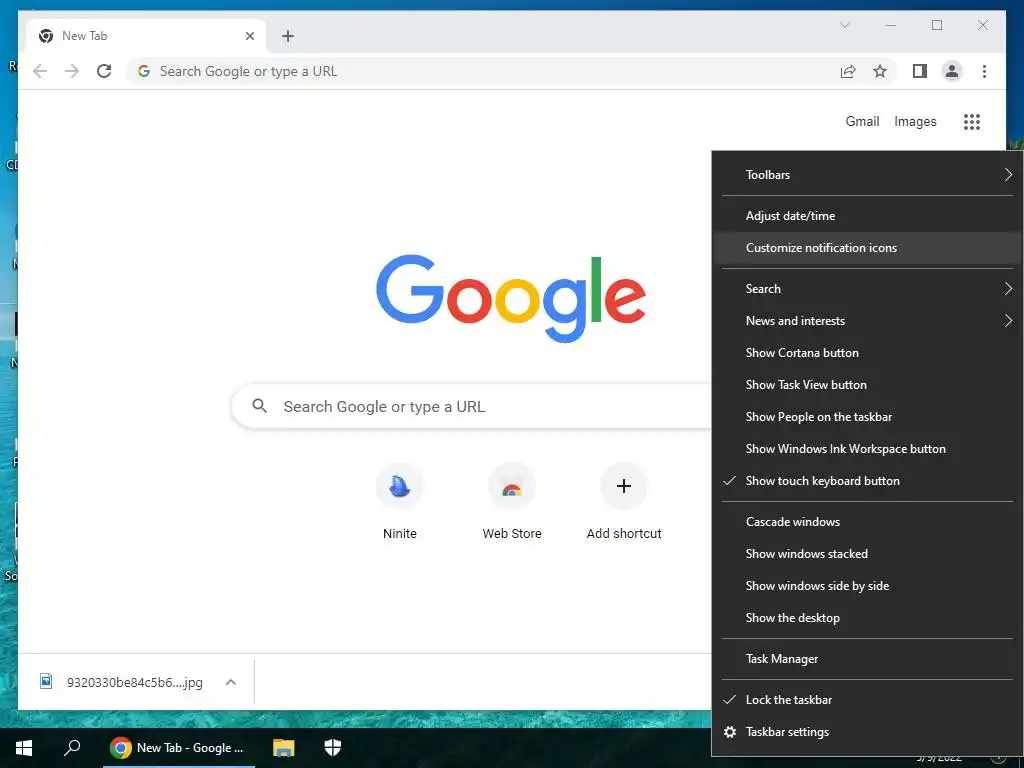Open taskbar search magnifier

tap(72, 747)
